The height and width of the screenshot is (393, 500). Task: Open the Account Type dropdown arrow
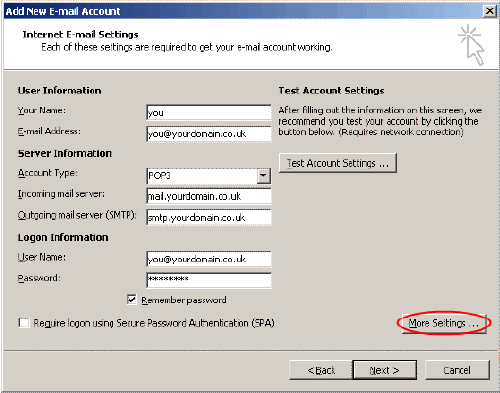pos(263,176)
